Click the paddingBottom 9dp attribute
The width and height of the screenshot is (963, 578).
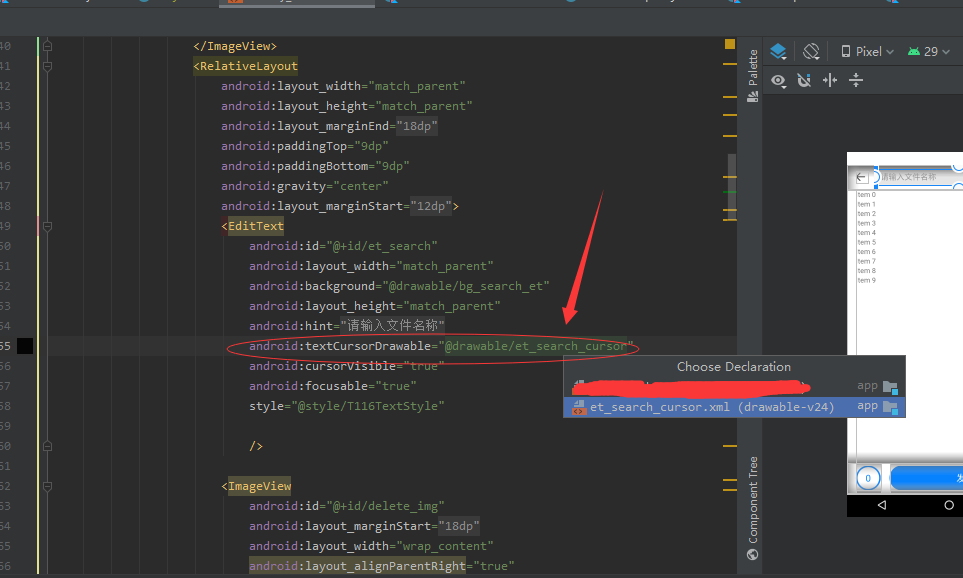(315, 166)
